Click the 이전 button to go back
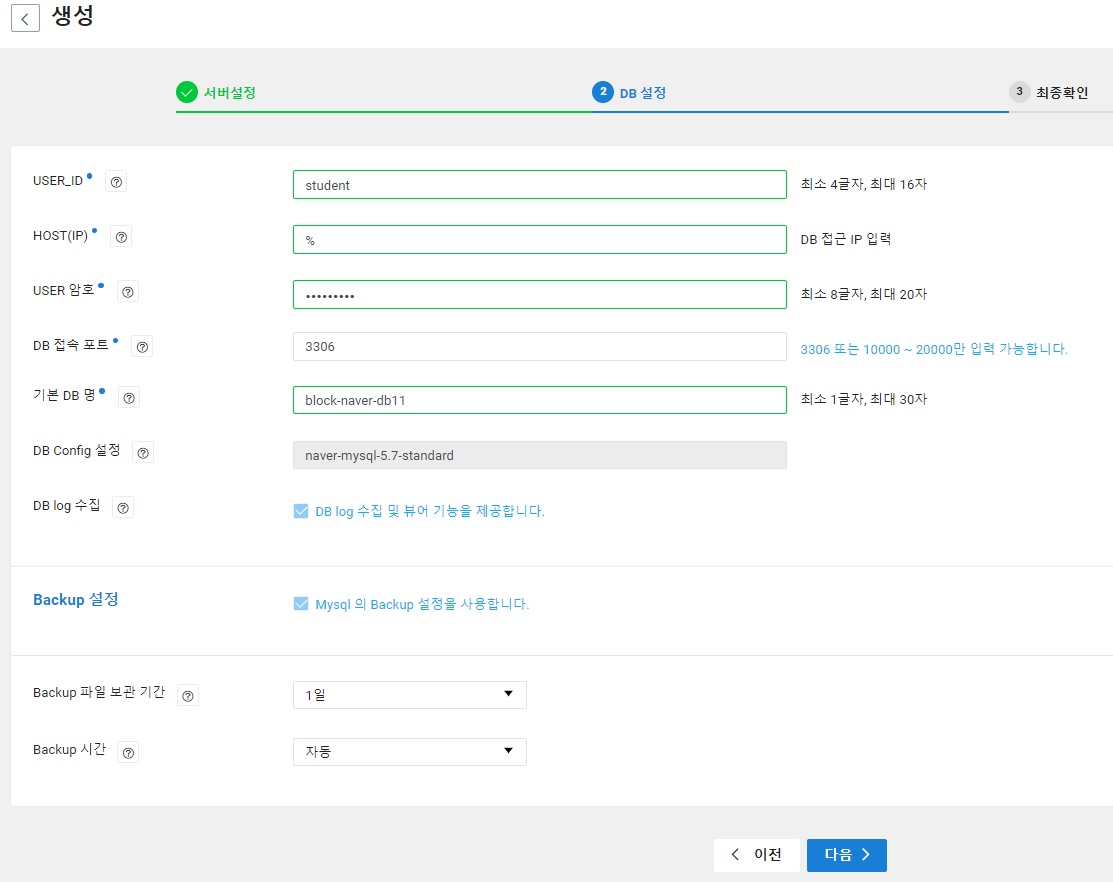Viewport: 1113px width, 882px height. click(757, 855)
